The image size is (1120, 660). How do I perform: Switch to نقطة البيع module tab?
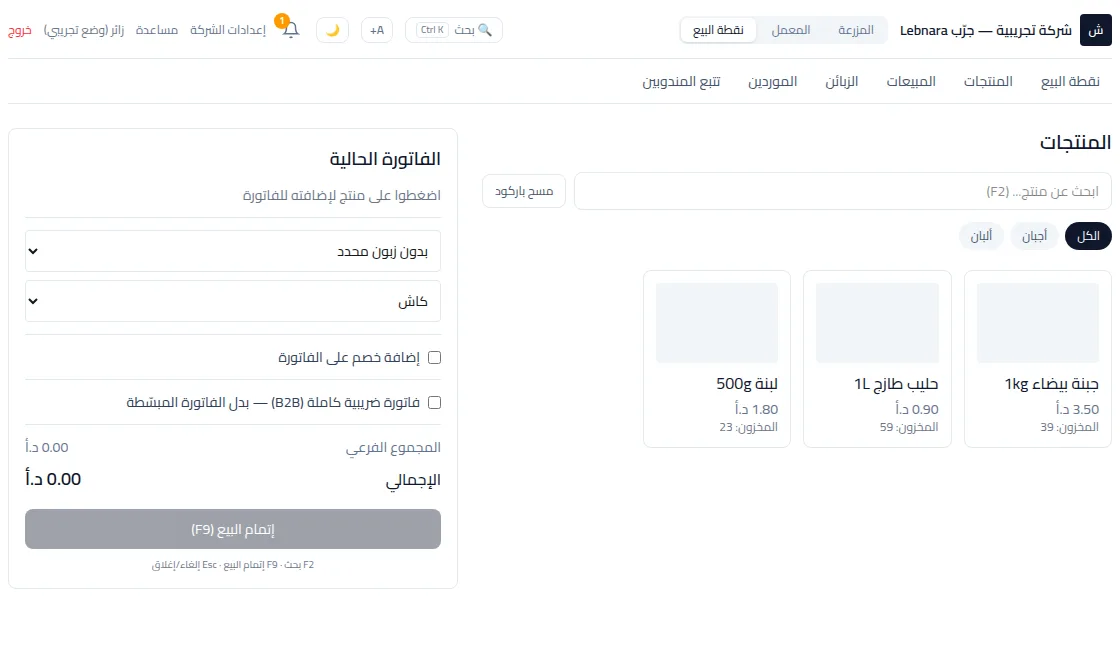(x=718, y=30)
